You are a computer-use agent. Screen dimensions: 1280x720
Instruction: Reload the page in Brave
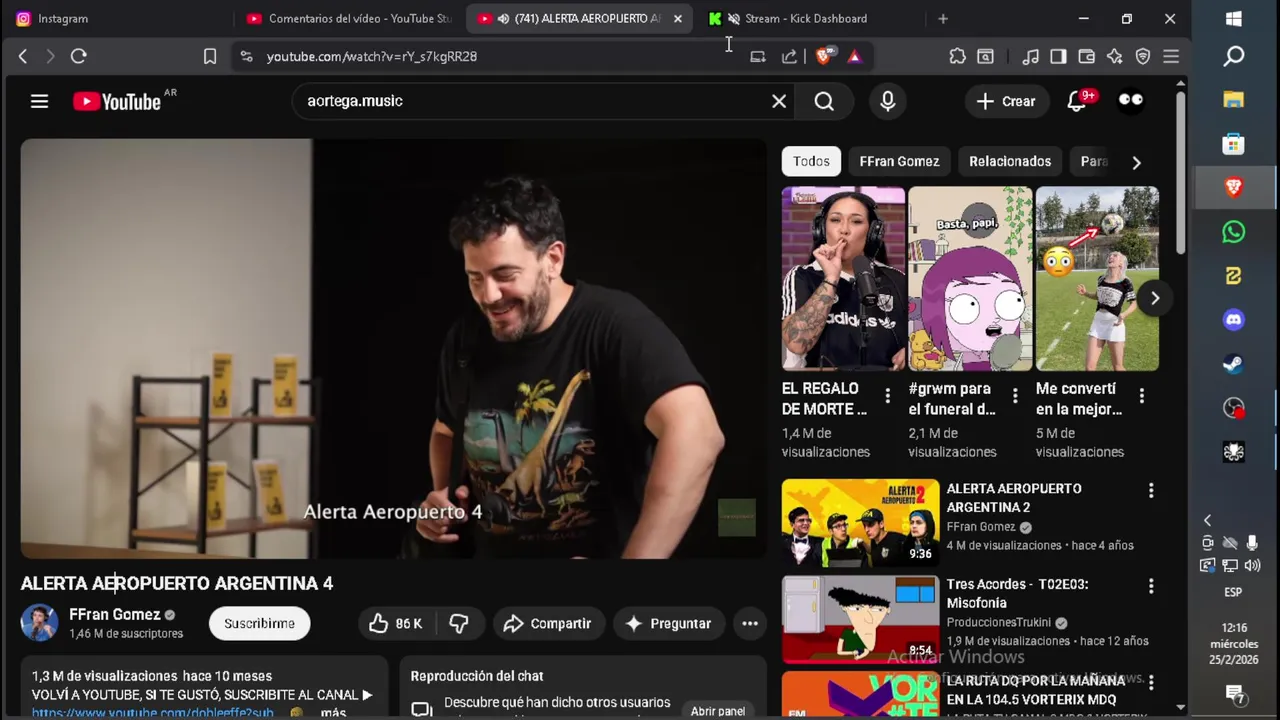tap(78, 56)
